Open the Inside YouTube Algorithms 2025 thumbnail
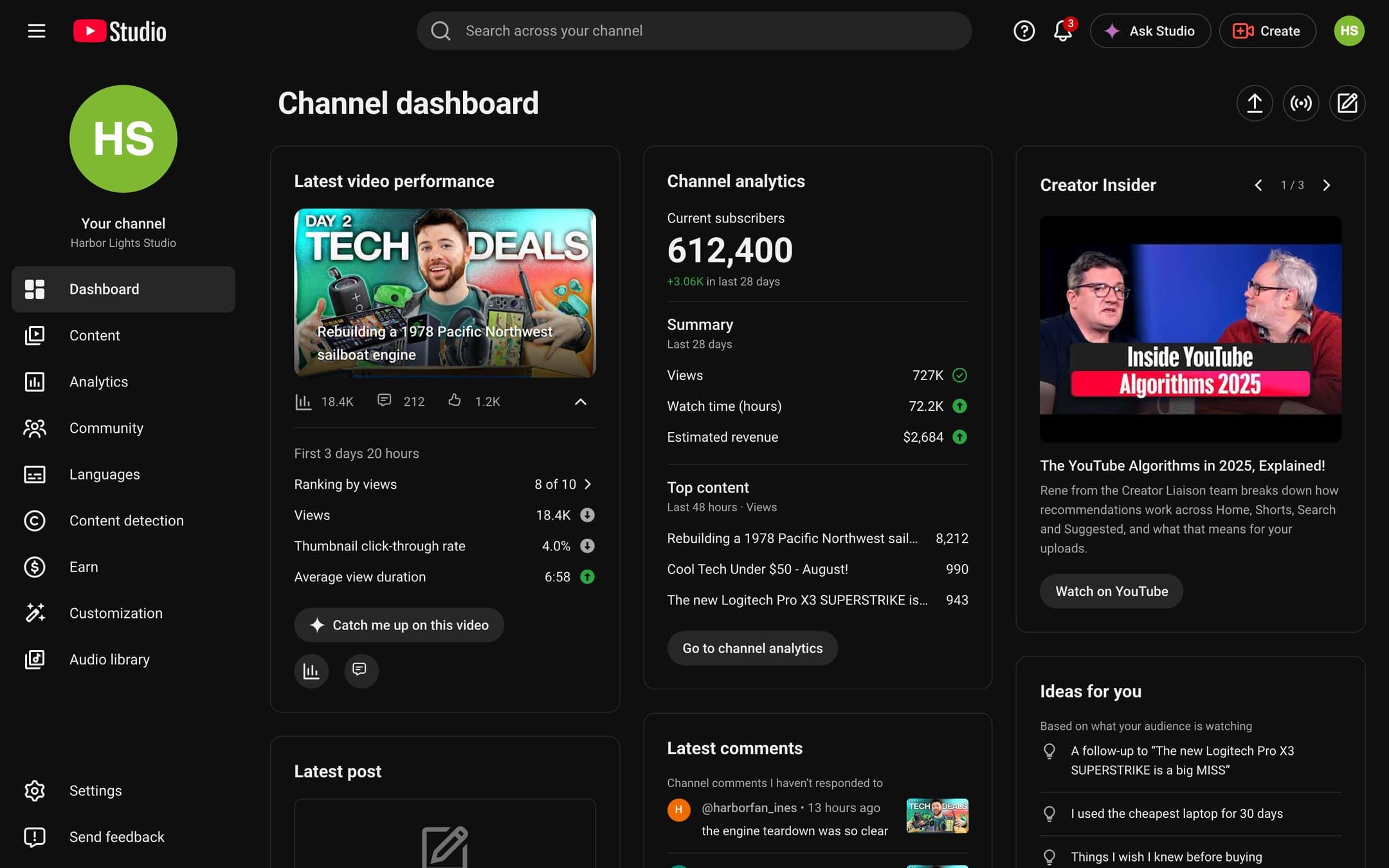The image size is (1389, 868). (x=1190, y=329)
